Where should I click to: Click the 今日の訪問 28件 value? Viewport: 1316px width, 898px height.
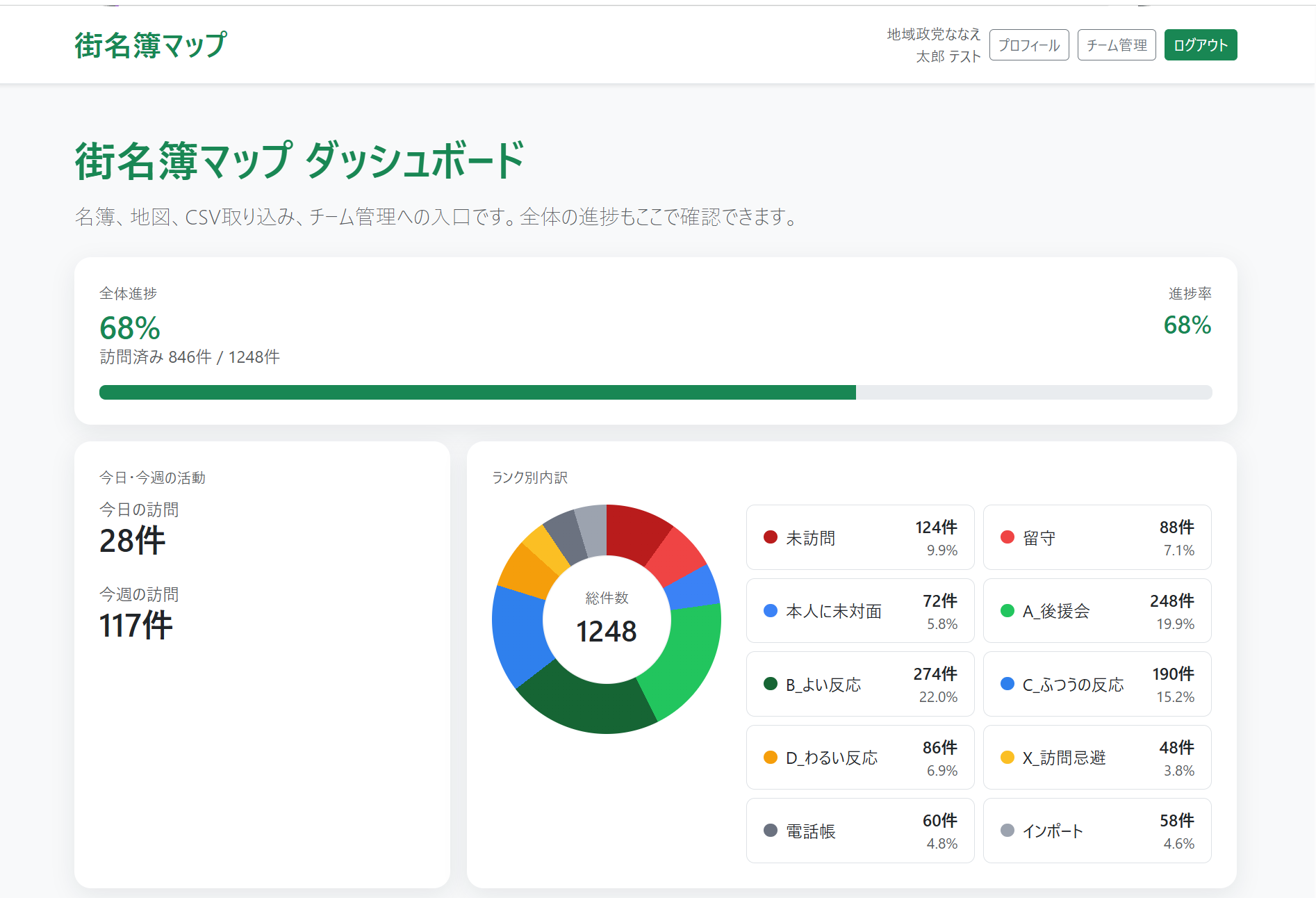132,541
